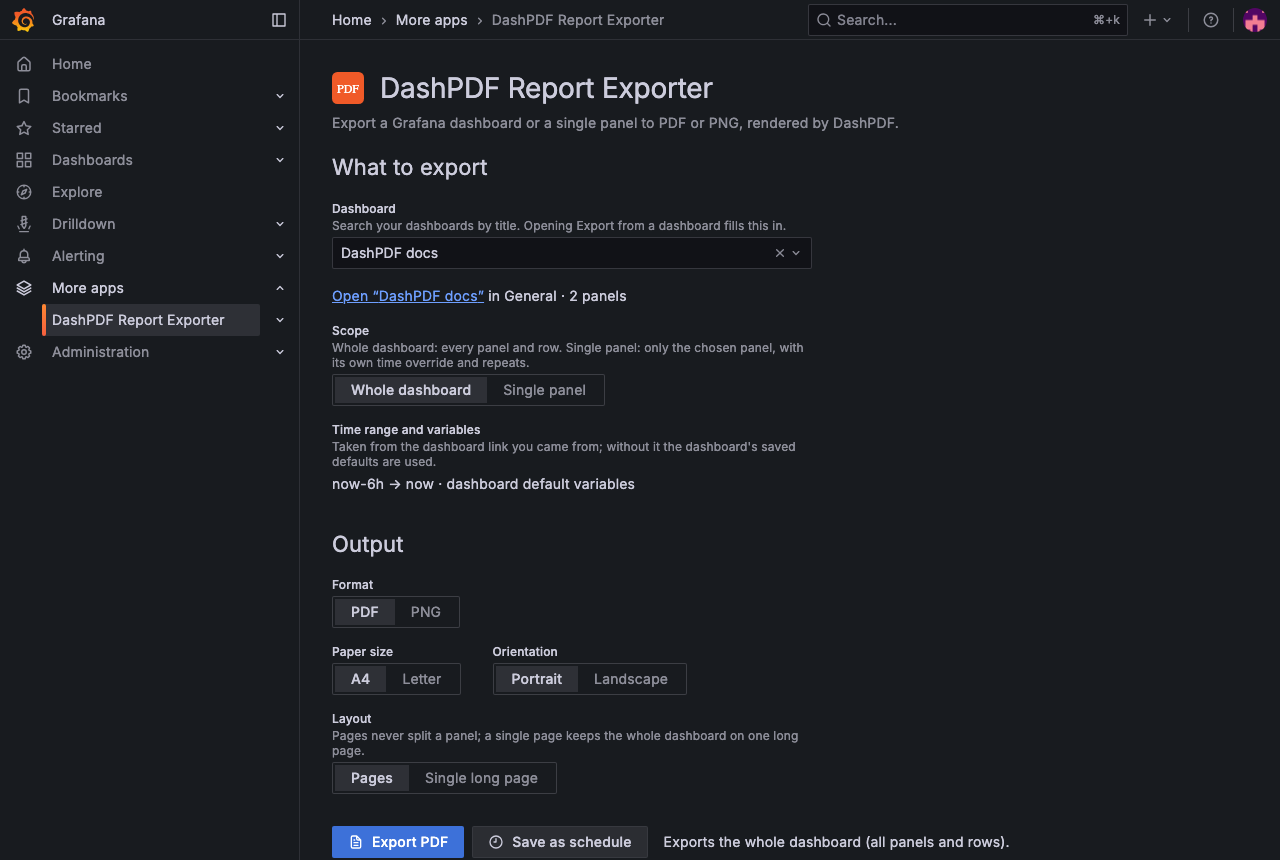Set paper size to A4
Screen dimensions: 1280x860
[360, 679]
